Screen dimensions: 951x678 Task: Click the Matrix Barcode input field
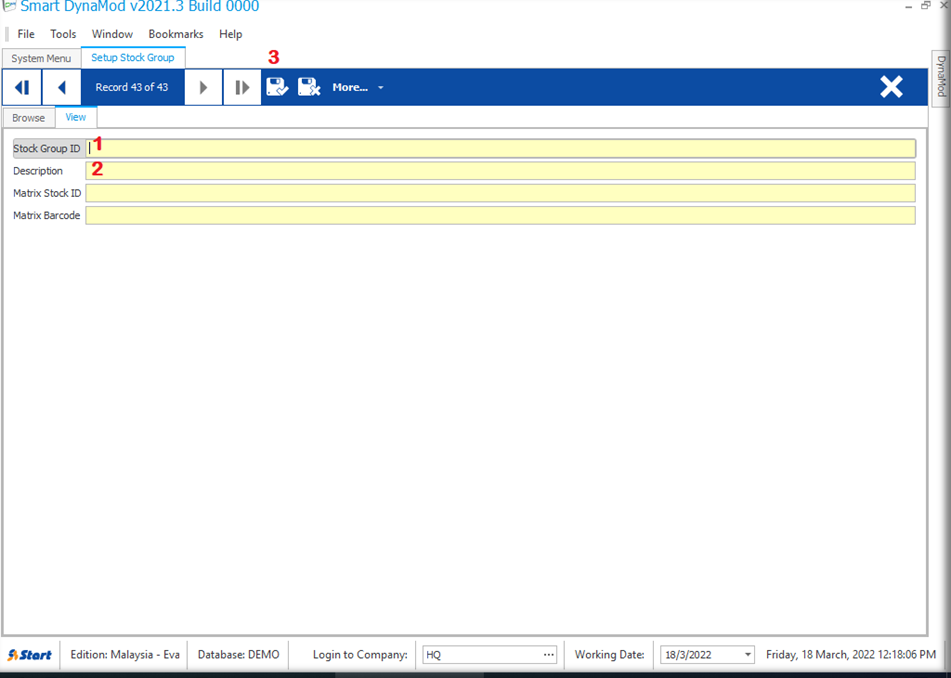(500, 216)
